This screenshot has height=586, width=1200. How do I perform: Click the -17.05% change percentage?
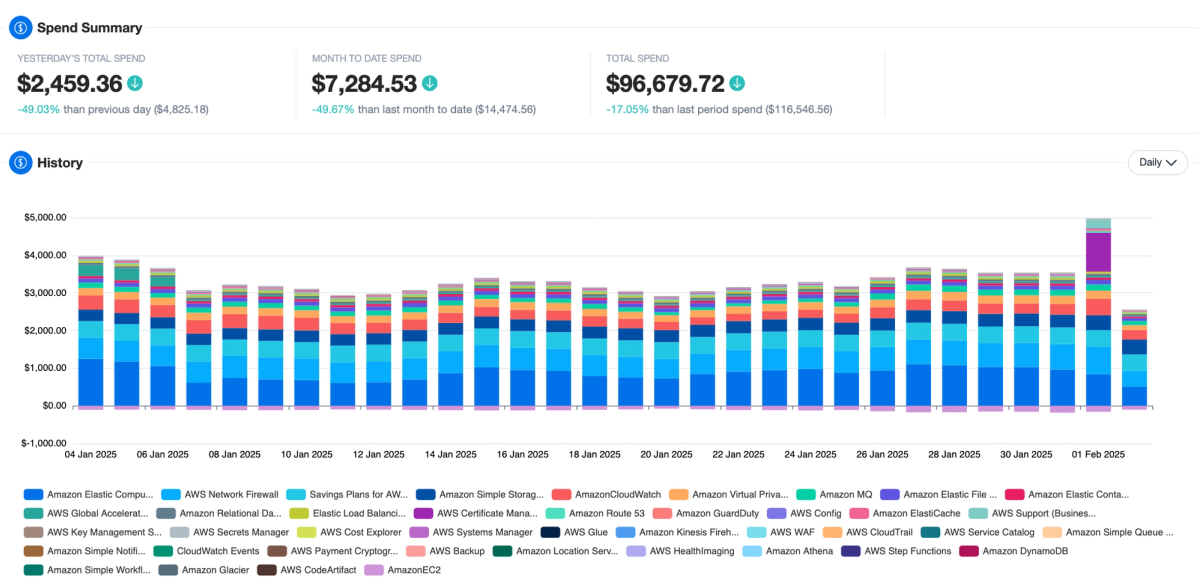(x=628, y=109)
